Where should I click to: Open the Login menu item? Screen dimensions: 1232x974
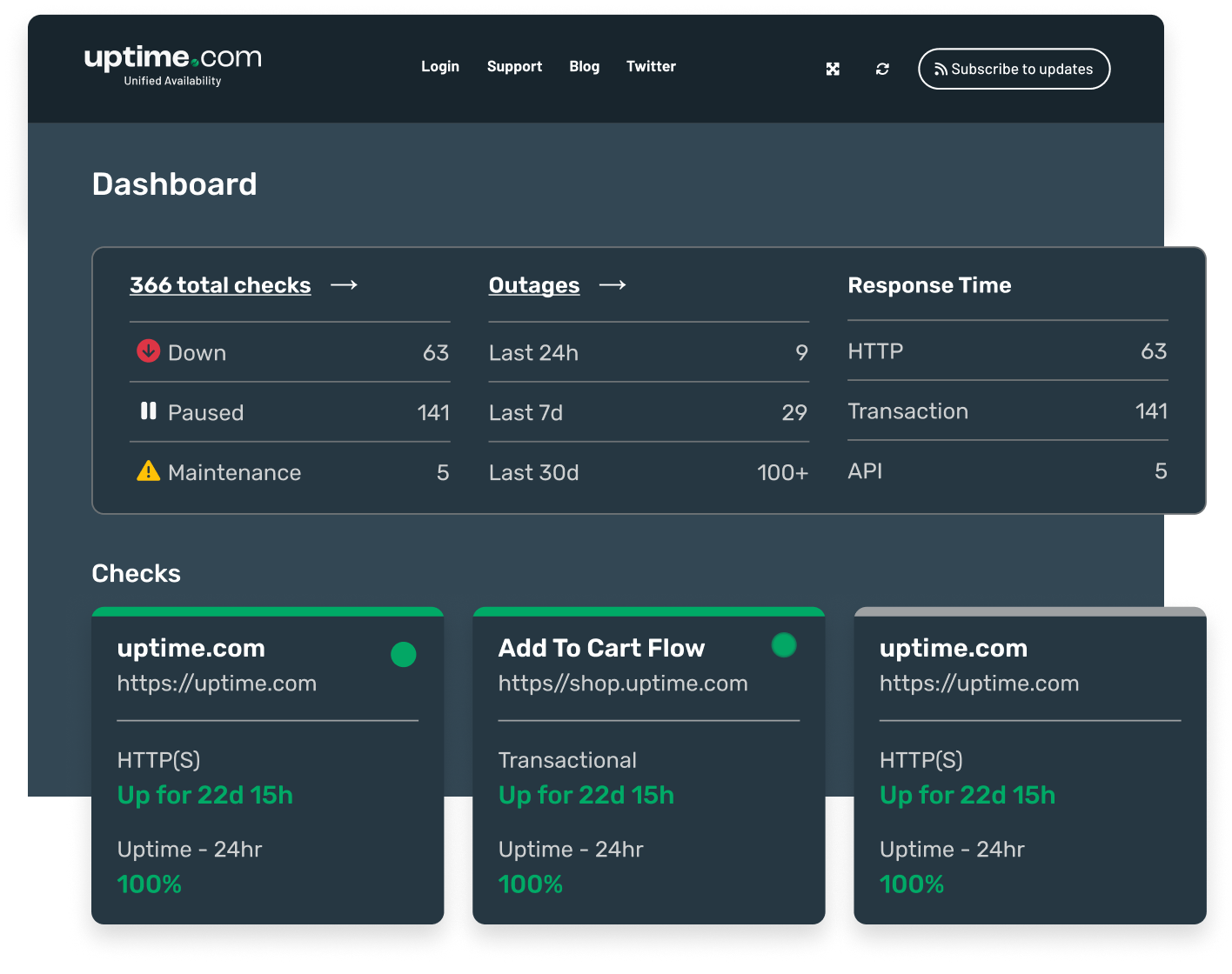click(x=440, y=66)
